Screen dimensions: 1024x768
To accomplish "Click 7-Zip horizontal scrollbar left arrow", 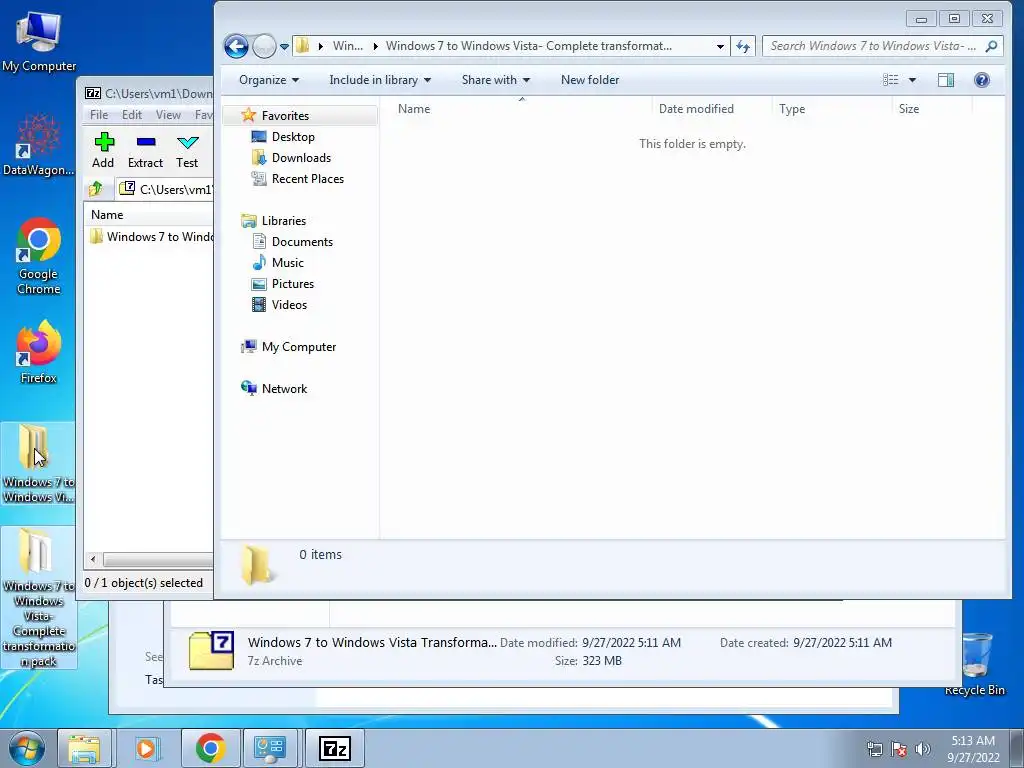I will point(93,560).
